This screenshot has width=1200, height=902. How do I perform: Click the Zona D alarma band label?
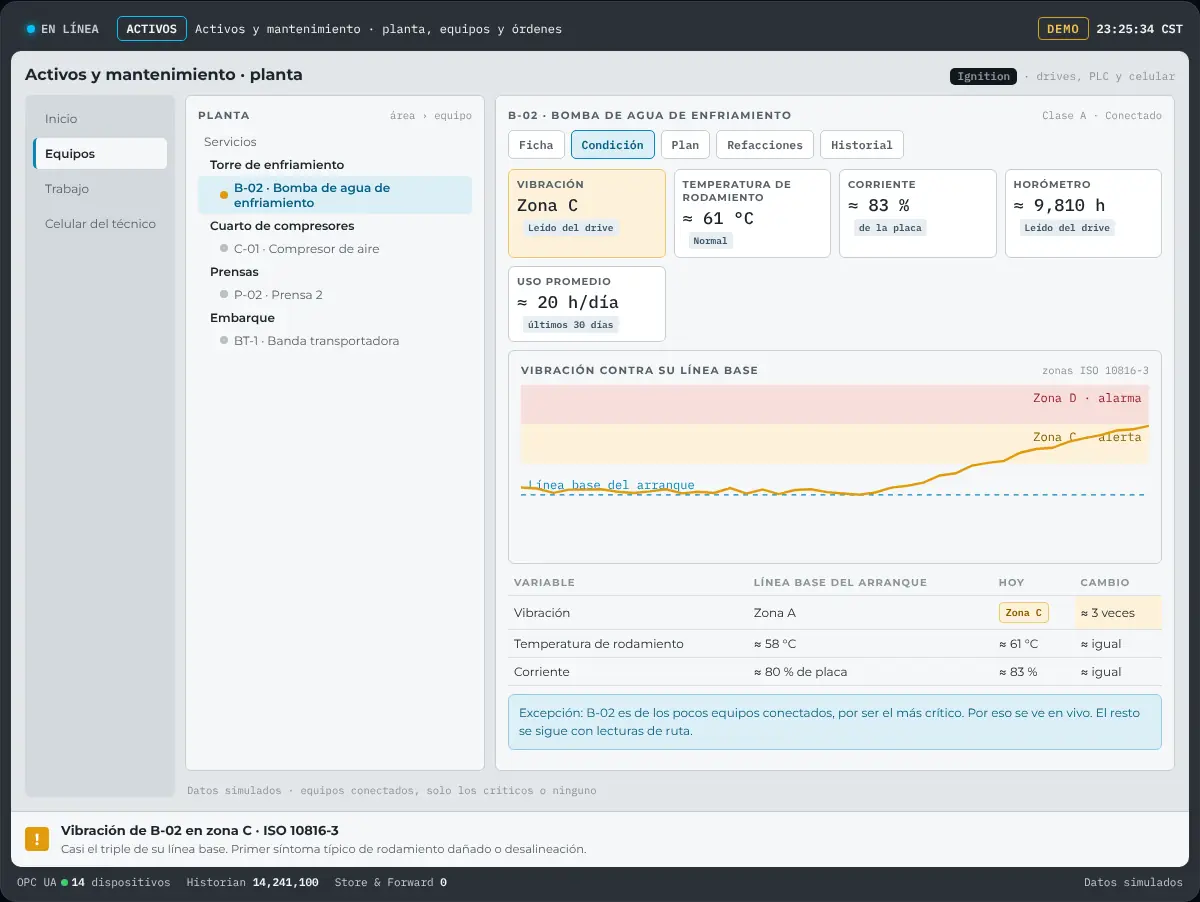pyautogui.click(x=1087, y=398)
